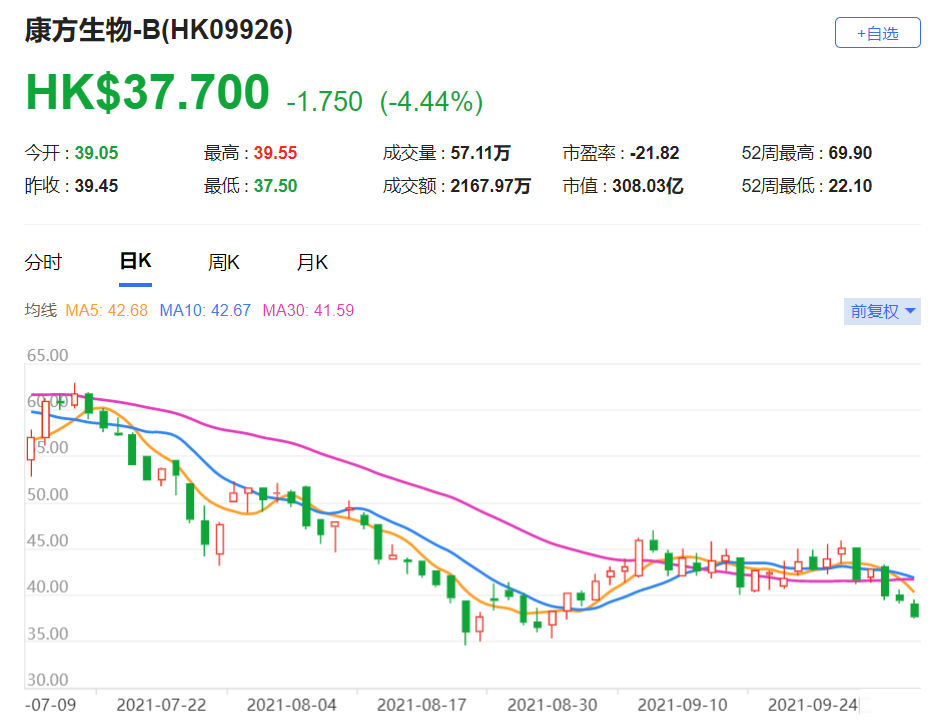Viewport: 938px width, 723px height.
Task: Click the 均线 label before the averages
Action: tap(41, 310)
